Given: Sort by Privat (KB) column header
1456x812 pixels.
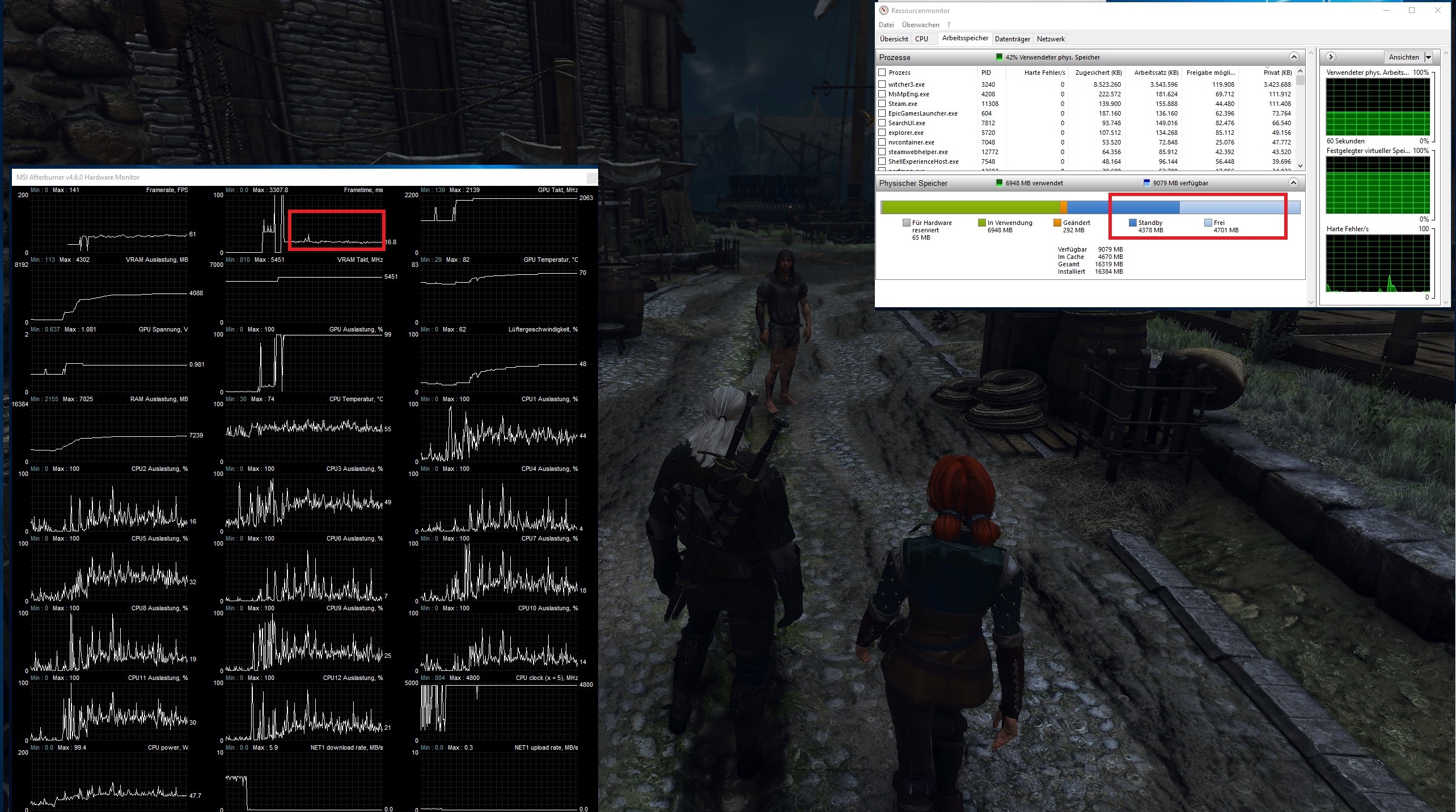Looking at the screenshot, I should [1277, 73].
